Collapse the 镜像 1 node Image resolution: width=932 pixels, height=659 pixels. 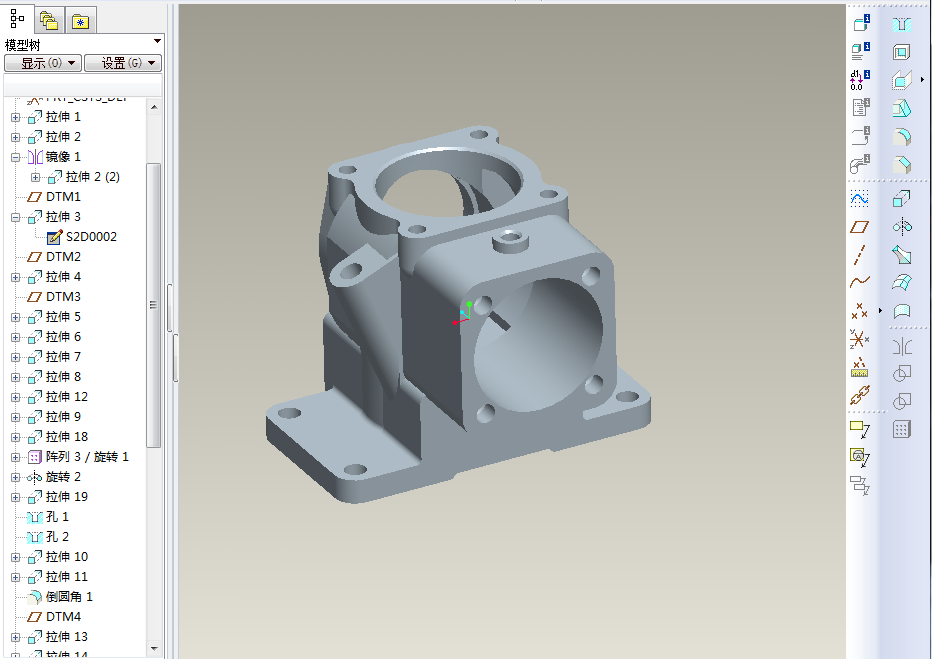tap(15, 157)
